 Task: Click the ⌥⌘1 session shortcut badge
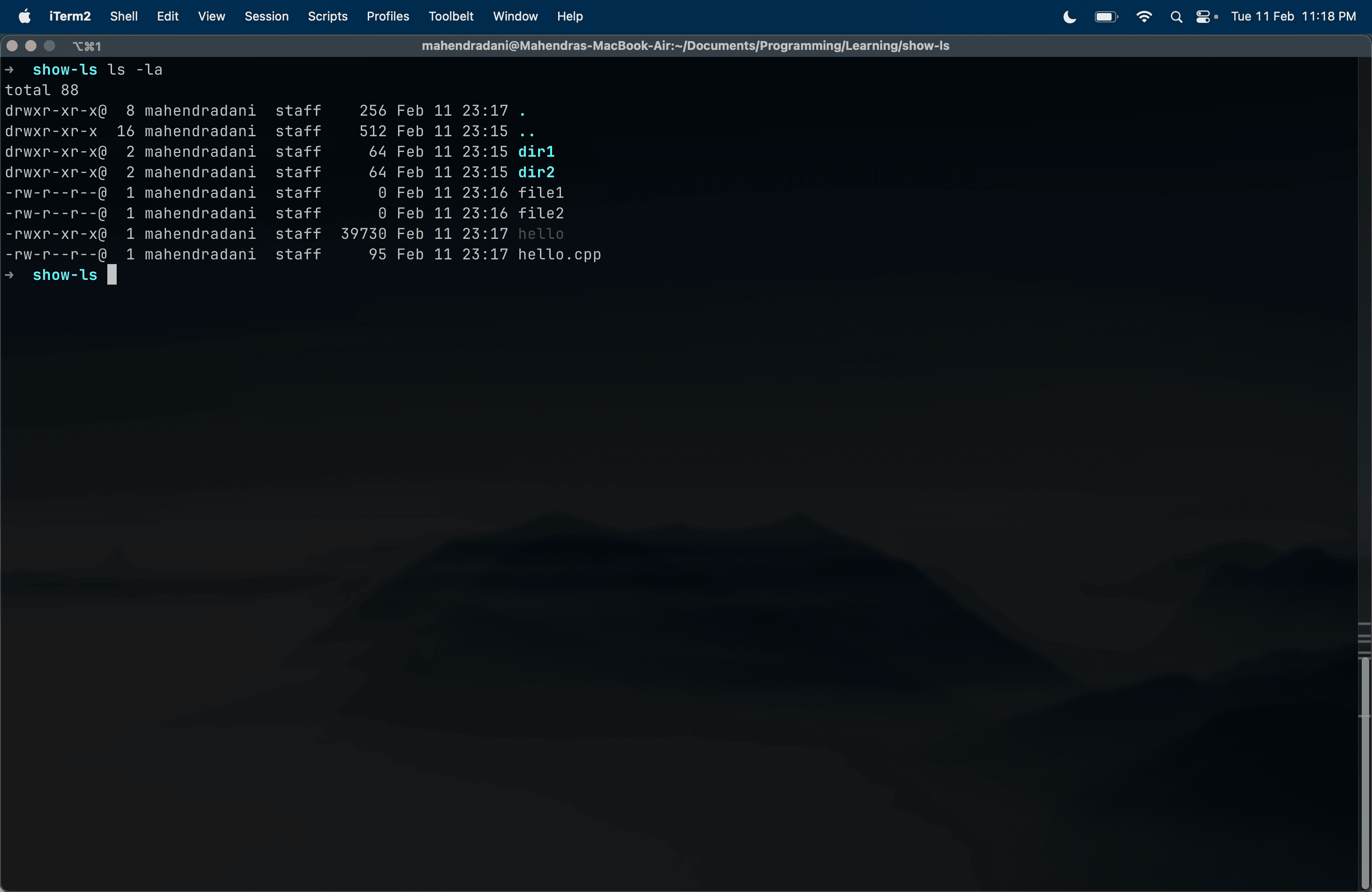click(x=87, y=46)
